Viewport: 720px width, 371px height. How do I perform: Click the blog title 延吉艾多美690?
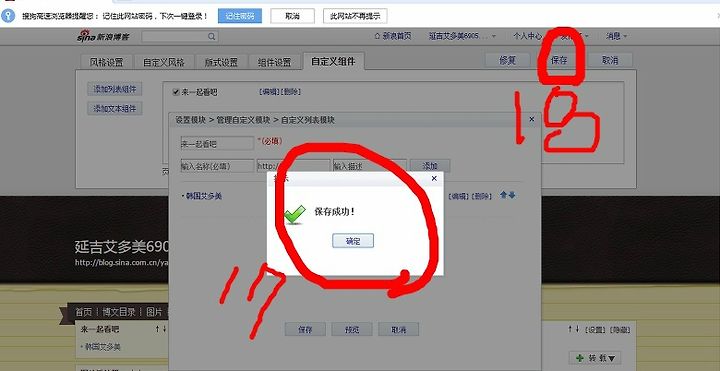tap(122, 247)
